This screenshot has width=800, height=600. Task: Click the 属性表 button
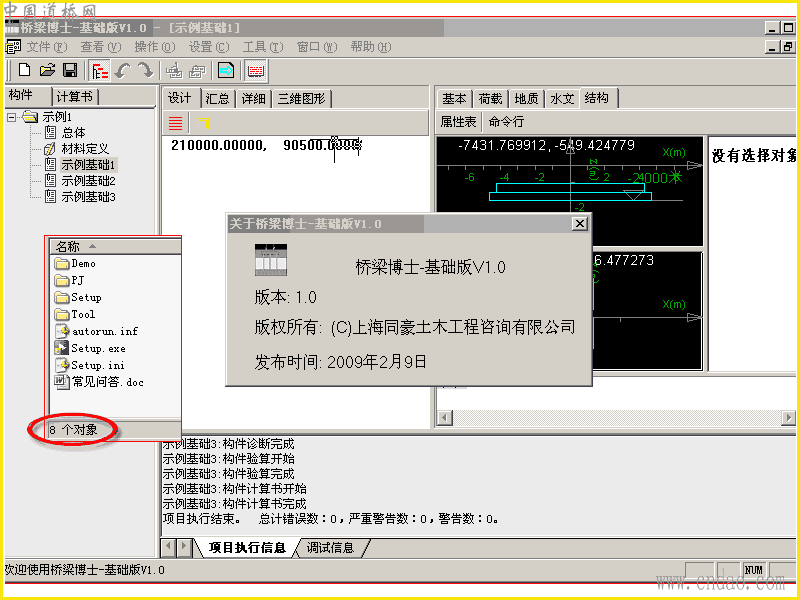pos(459,122)
